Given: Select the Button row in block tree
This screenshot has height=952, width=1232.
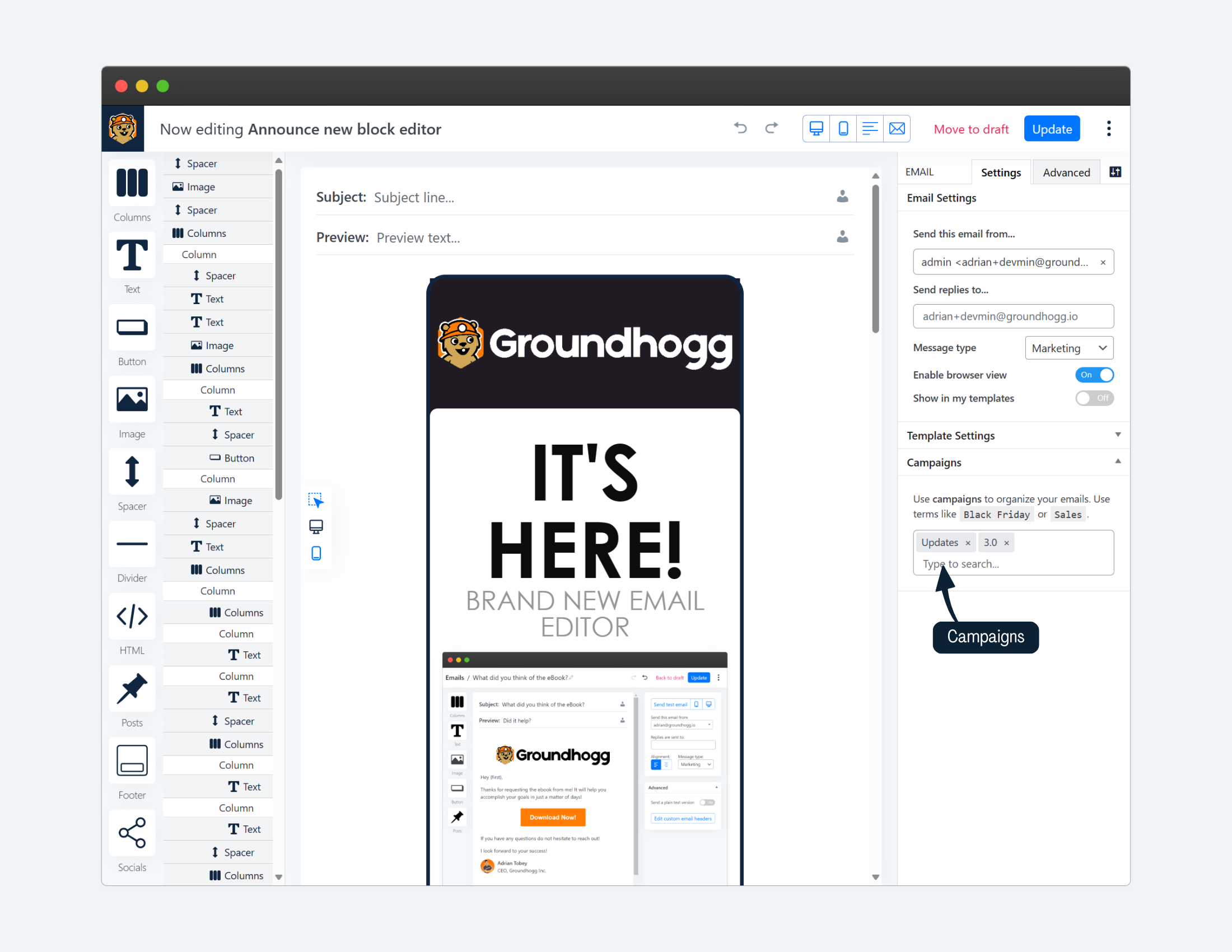Looking at the screenshot, I should [218, 458].
